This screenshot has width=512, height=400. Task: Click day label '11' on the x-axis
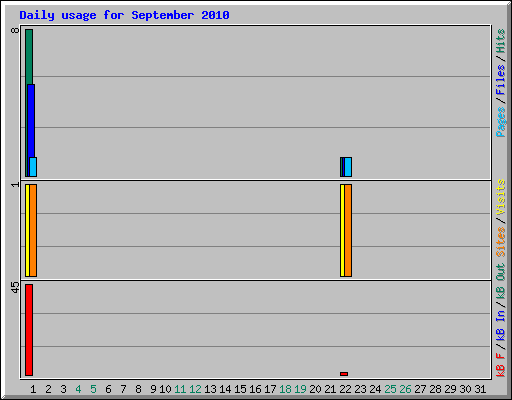pyautogui.click(x=180, y=389)
